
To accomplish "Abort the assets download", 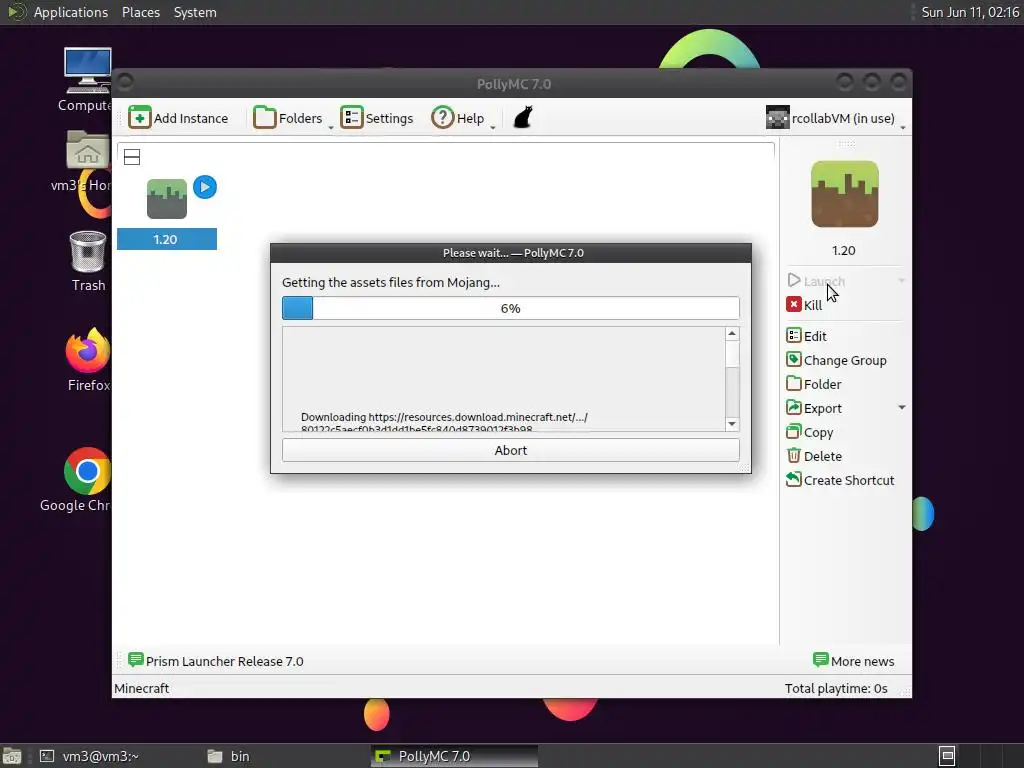I will pyautogui.click(x=511, y=450).
